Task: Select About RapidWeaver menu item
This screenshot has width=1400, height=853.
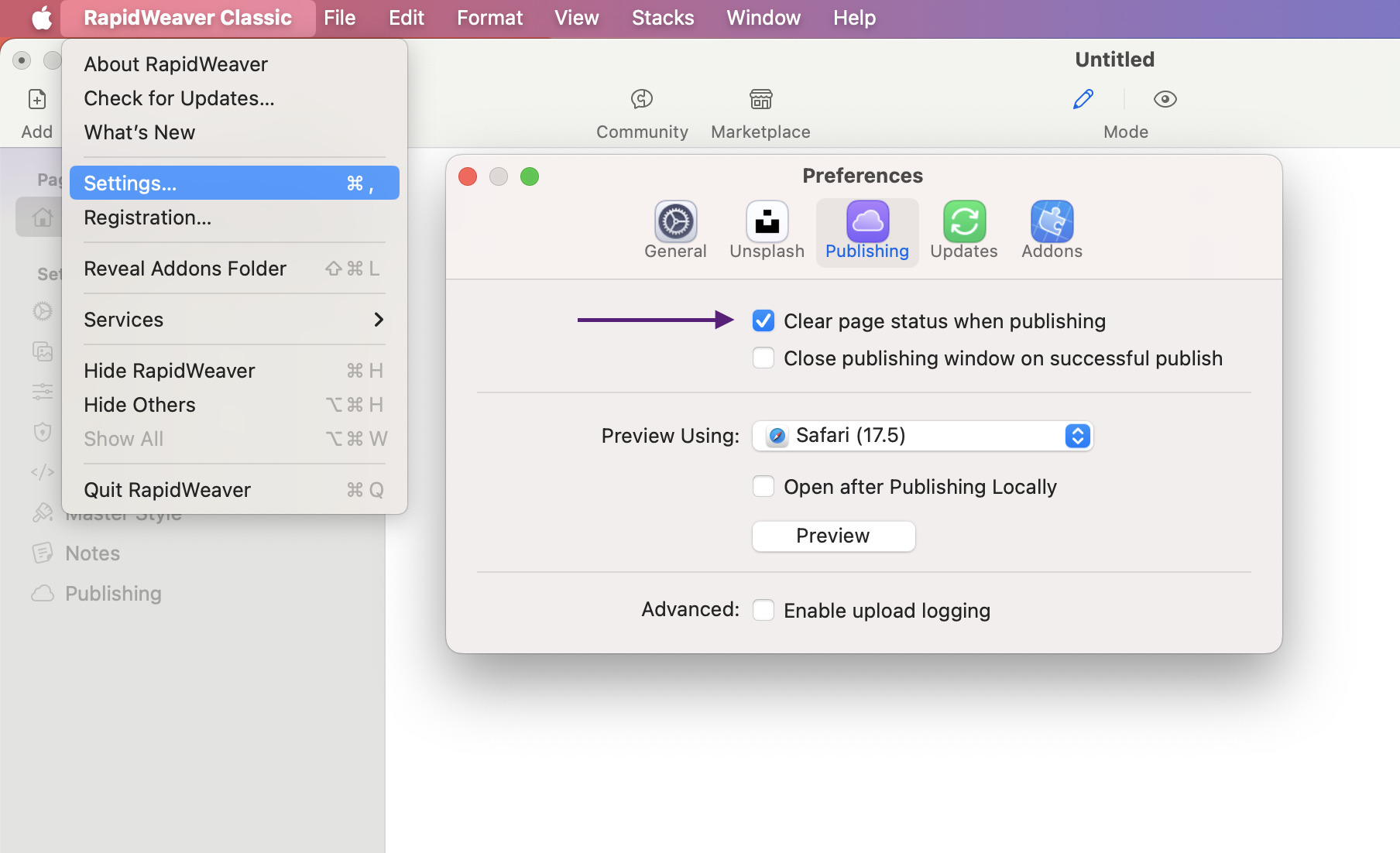Action: (x=234, y=64)
